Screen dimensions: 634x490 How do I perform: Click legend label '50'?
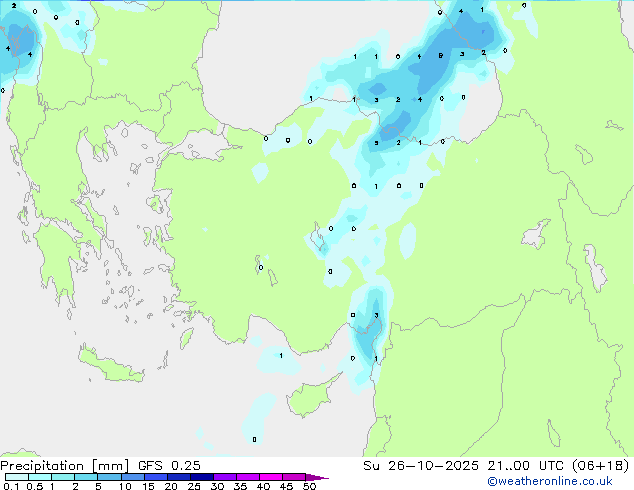[309, 486]
